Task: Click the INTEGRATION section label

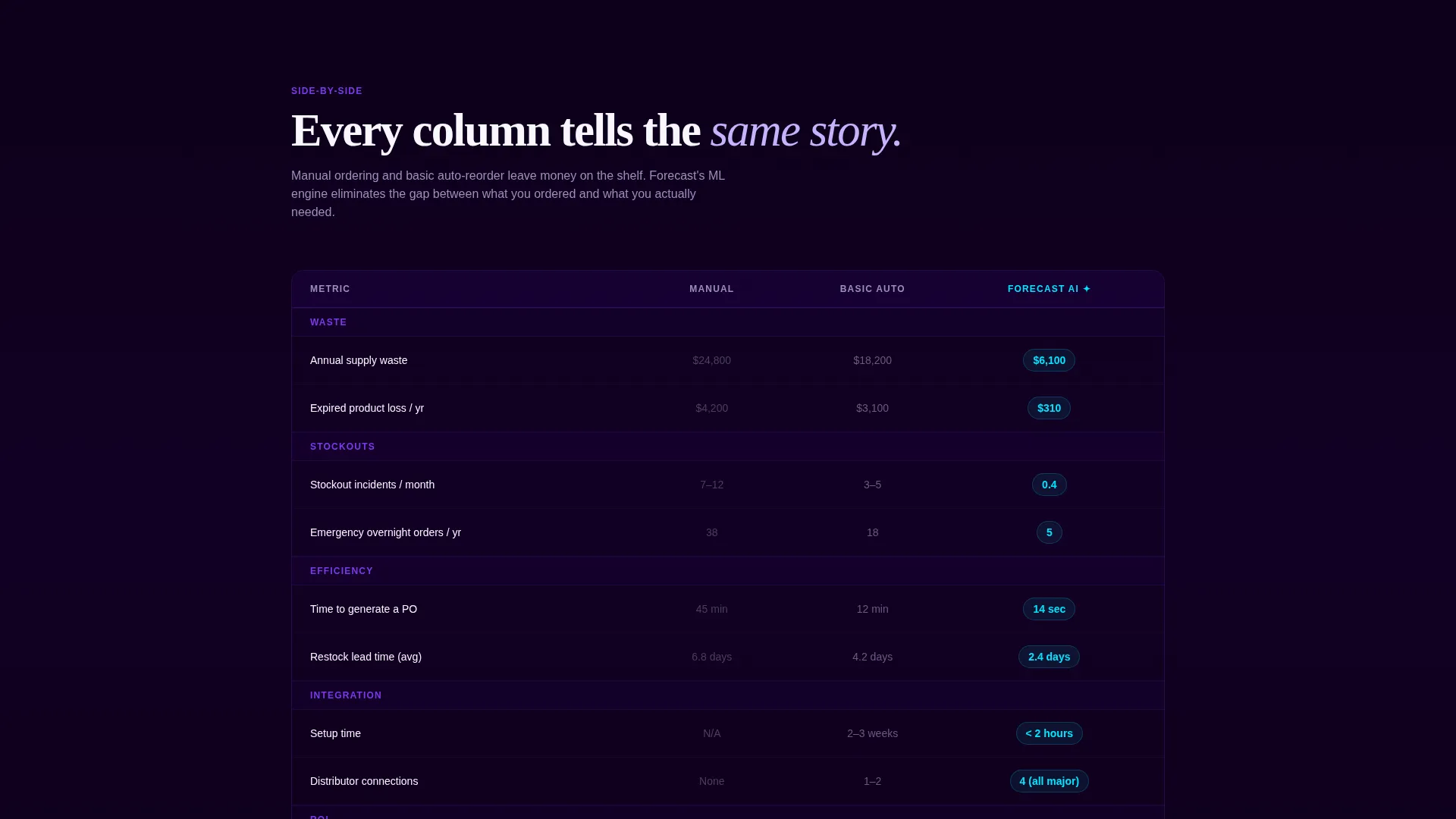Action: [346, 695]
